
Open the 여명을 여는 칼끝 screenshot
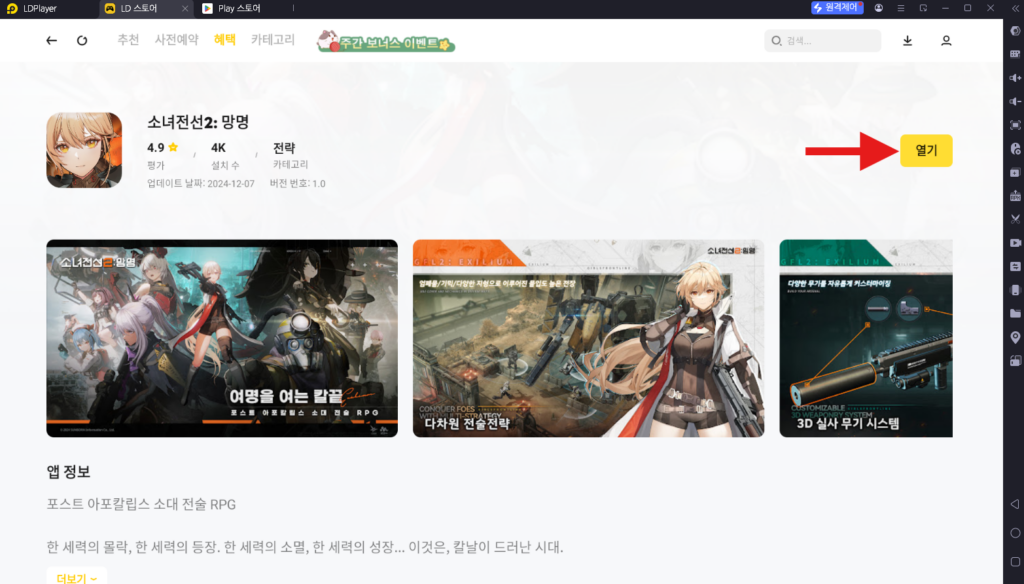pyautogui.click(x=222, y=338)
